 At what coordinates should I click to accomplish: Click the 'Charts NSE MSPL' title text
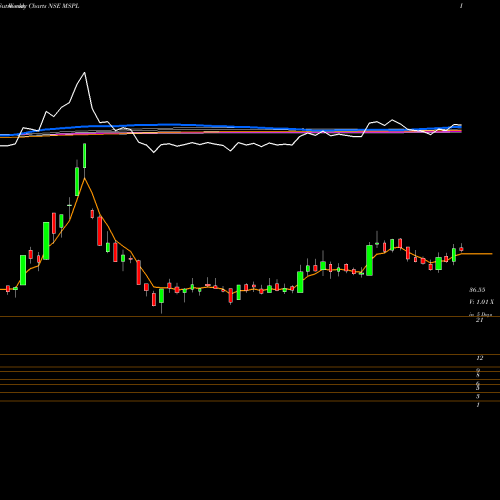[54, 6]
